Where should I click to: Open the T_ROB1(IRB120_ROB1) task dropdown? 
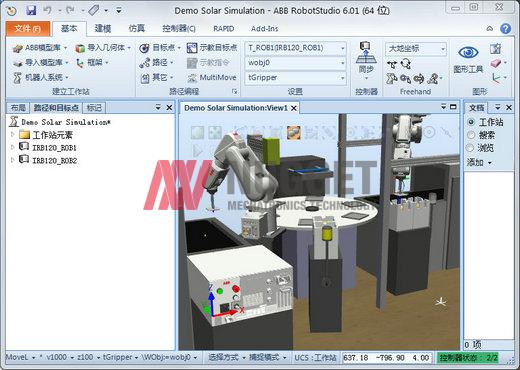pos(295,48)
